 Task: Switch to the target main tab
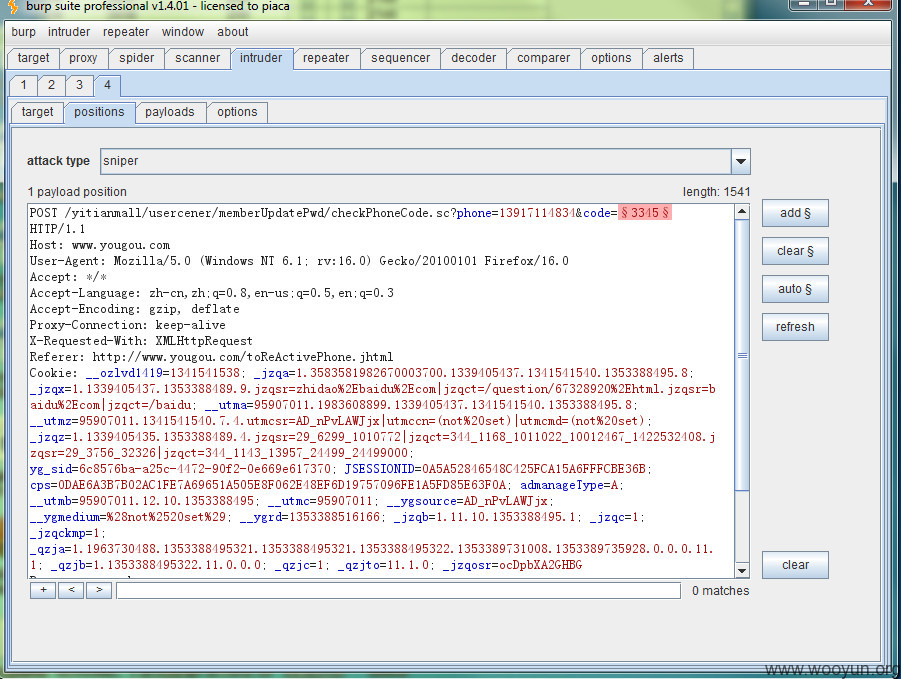(33, 58)
